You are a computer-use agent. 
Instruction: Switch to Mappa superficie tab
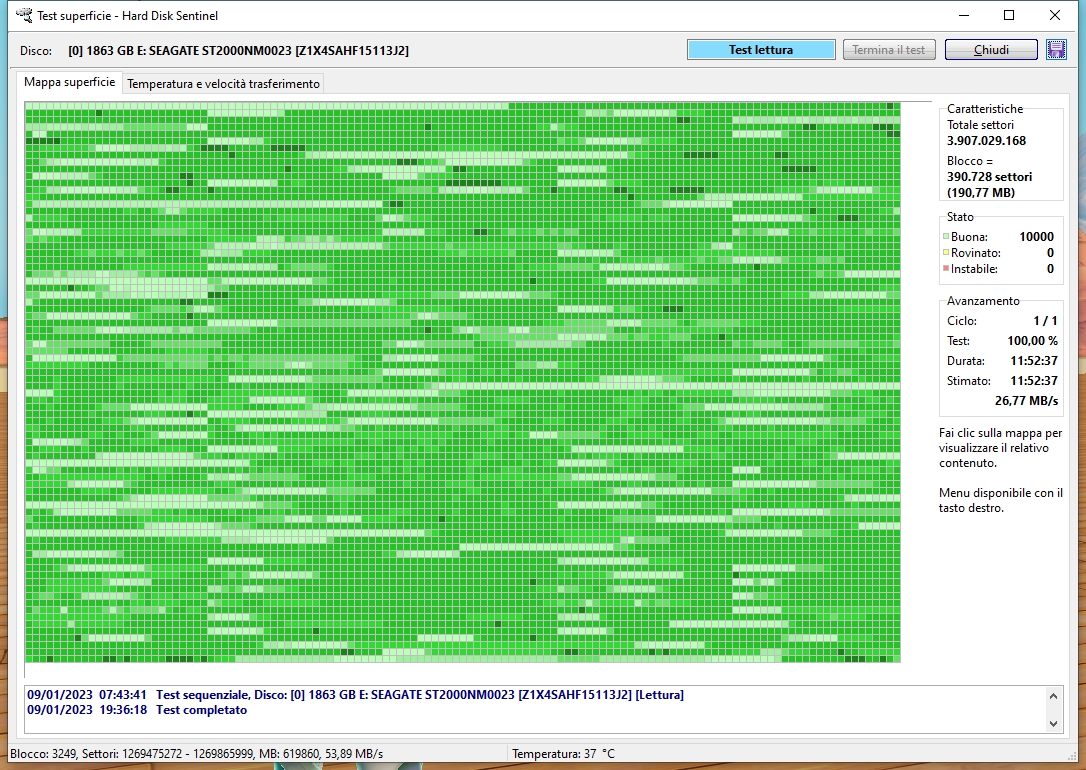click(x=69, y=82)
